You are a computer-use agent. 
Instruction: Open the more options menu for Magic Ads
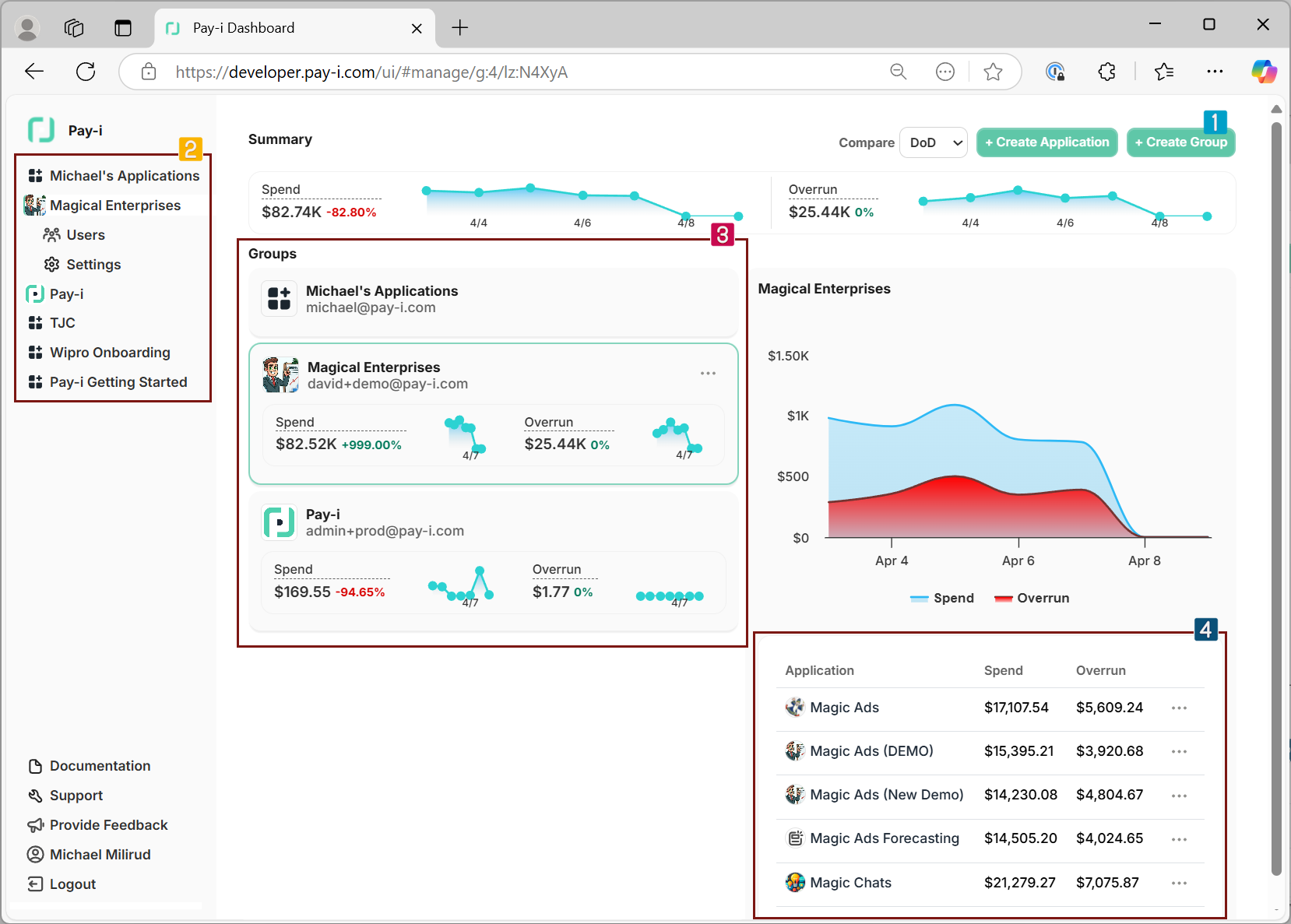coord(1179,708)
